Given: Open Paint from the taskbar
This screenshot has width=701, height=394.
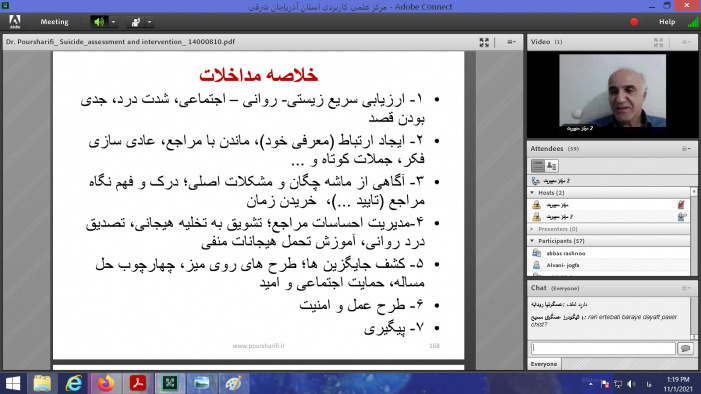Looking at the screenshot, I should pos(233,383).
